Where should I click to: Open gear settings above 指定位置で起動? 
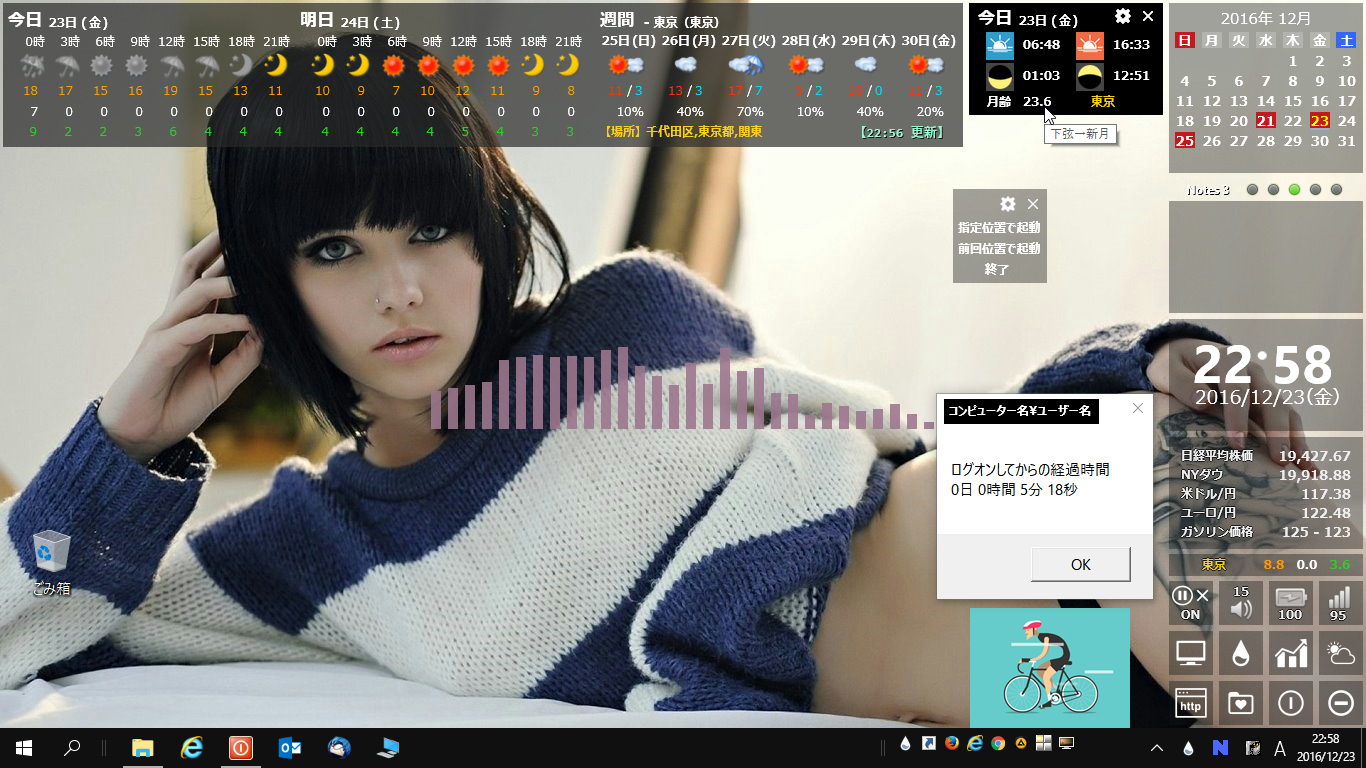point(1007,203)
